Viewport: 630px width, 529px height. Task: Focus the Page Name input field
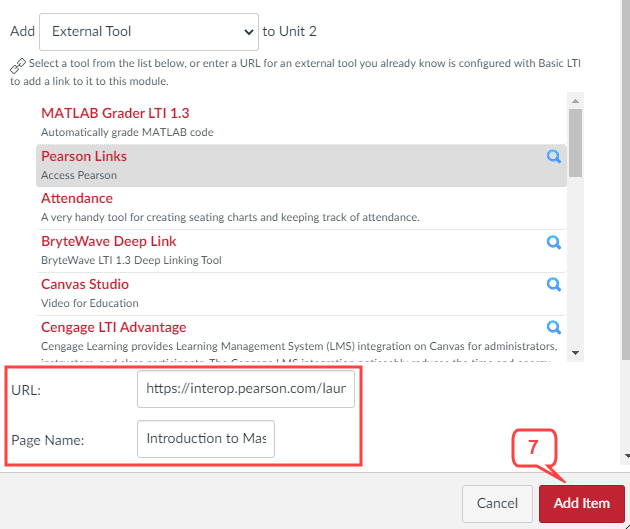click(206, 439)
